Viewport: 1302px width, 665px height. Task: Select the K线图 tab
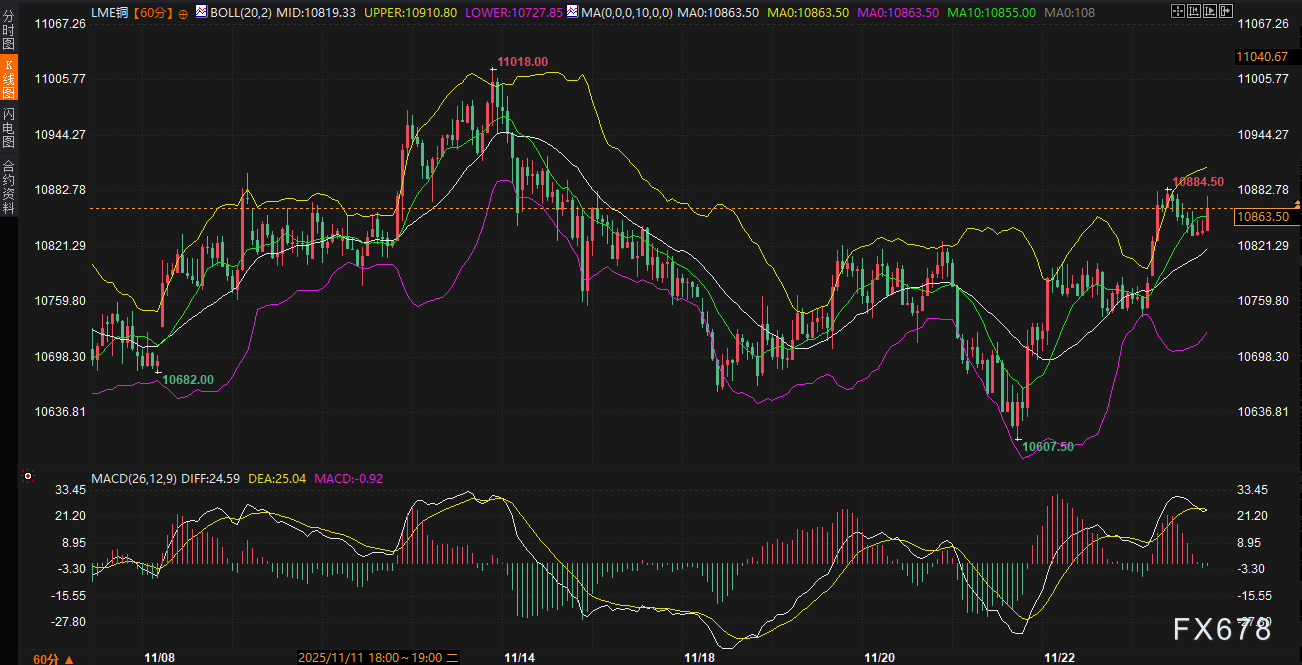pos(9,76)
